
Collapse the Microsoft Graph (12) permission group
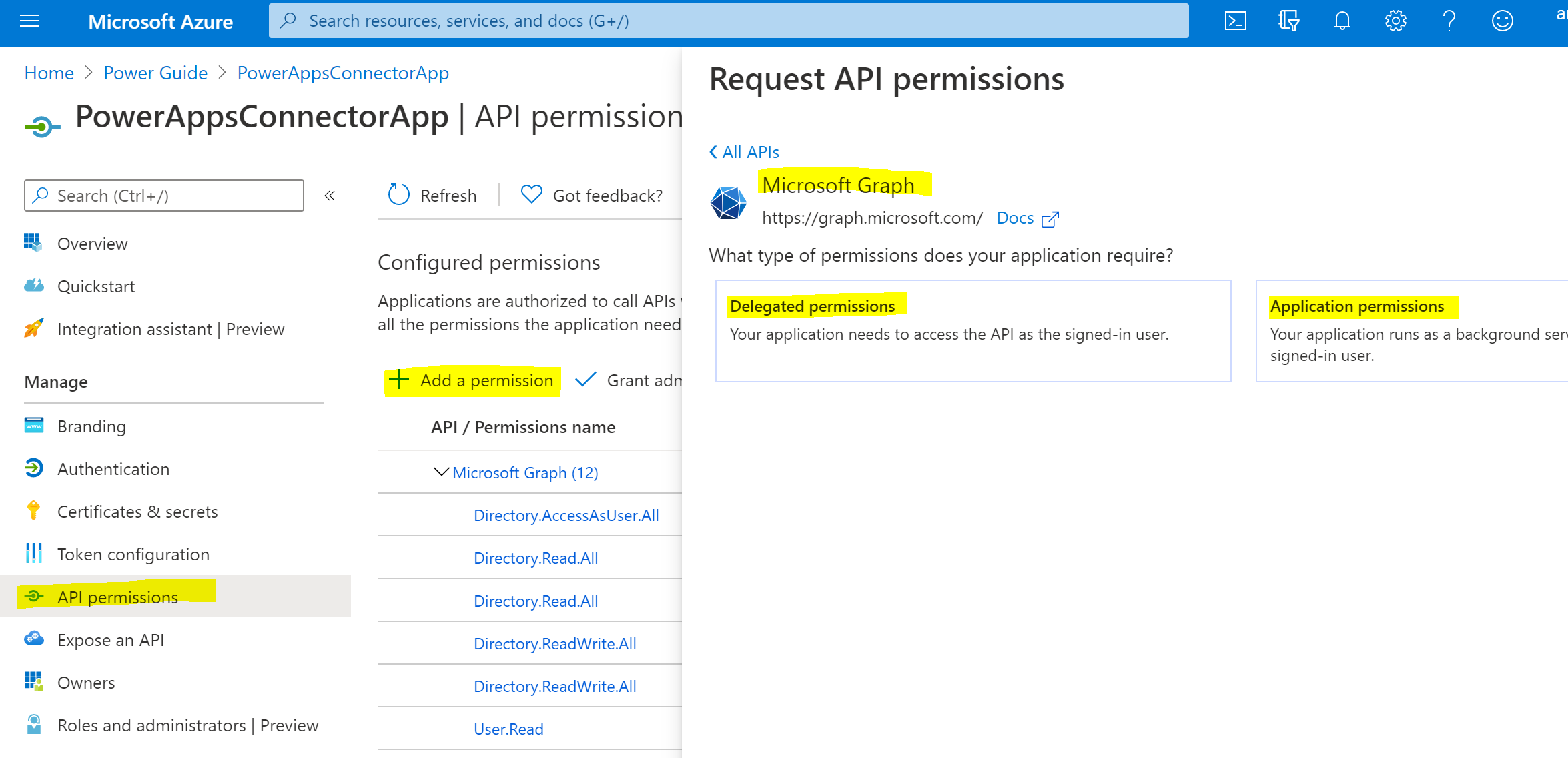(441, 472)
